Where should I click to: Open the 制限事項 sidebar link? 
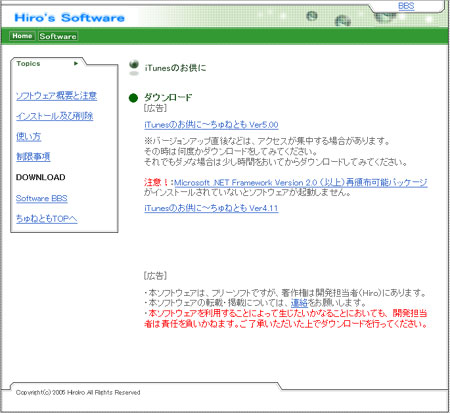33,156
